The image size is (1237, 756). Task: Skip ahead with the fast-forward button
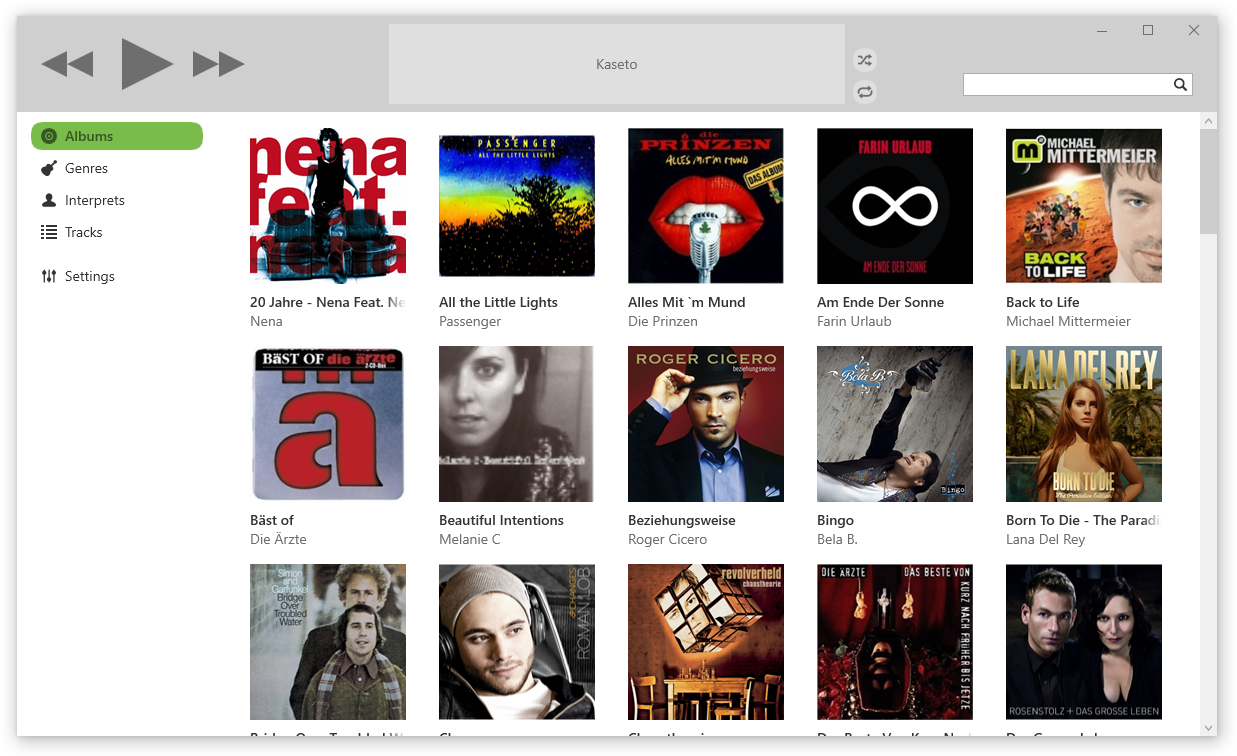pos(219,65)
